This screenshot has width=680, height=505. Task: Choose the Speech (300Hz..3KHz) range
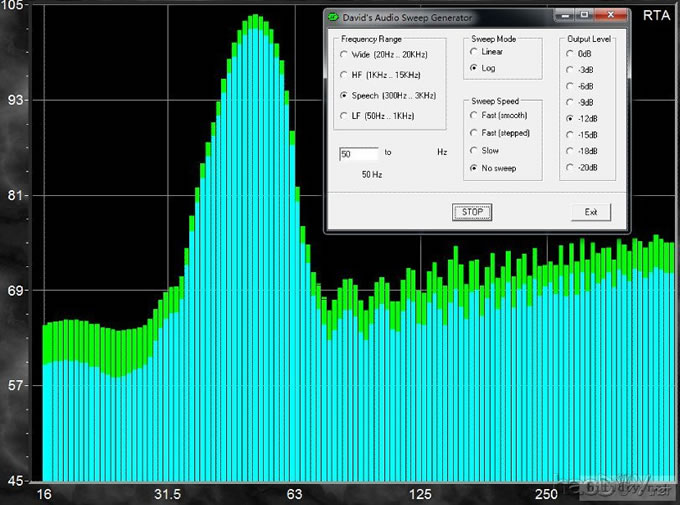(x=345, y=96)
